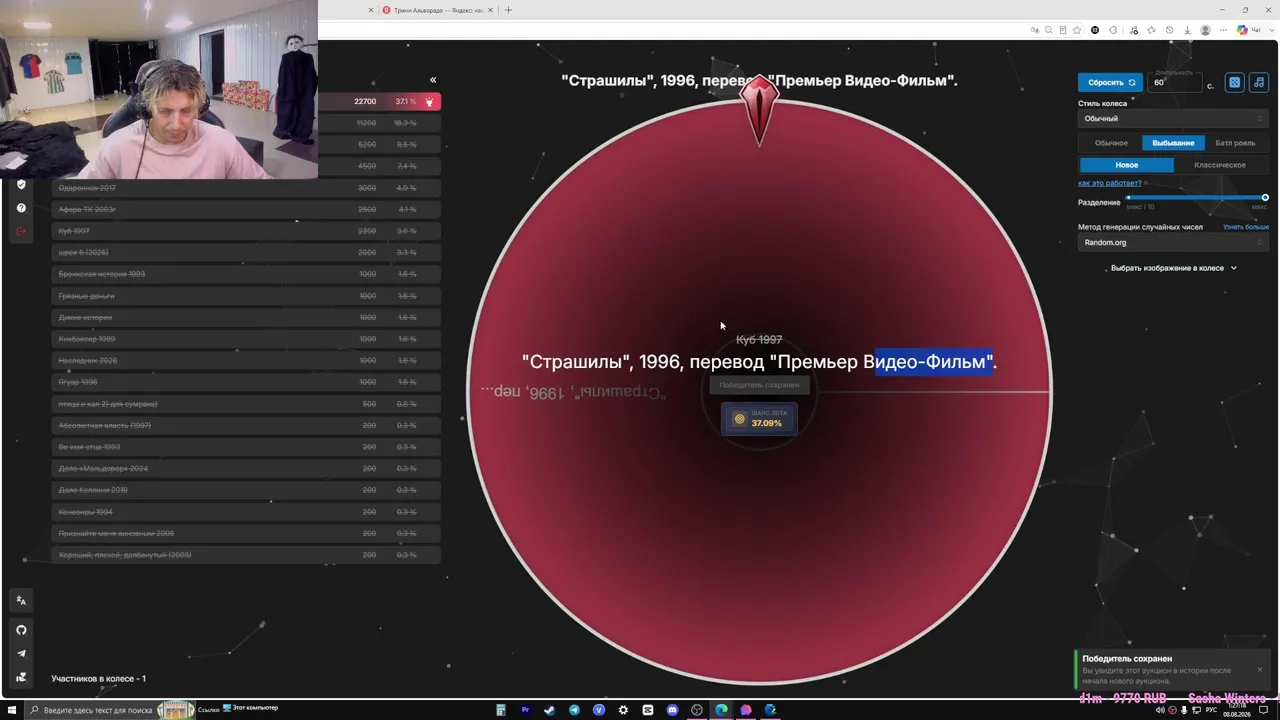Select the Кикбоксер 1989 lot row
Screen dimensions: 1280x720
246,339
